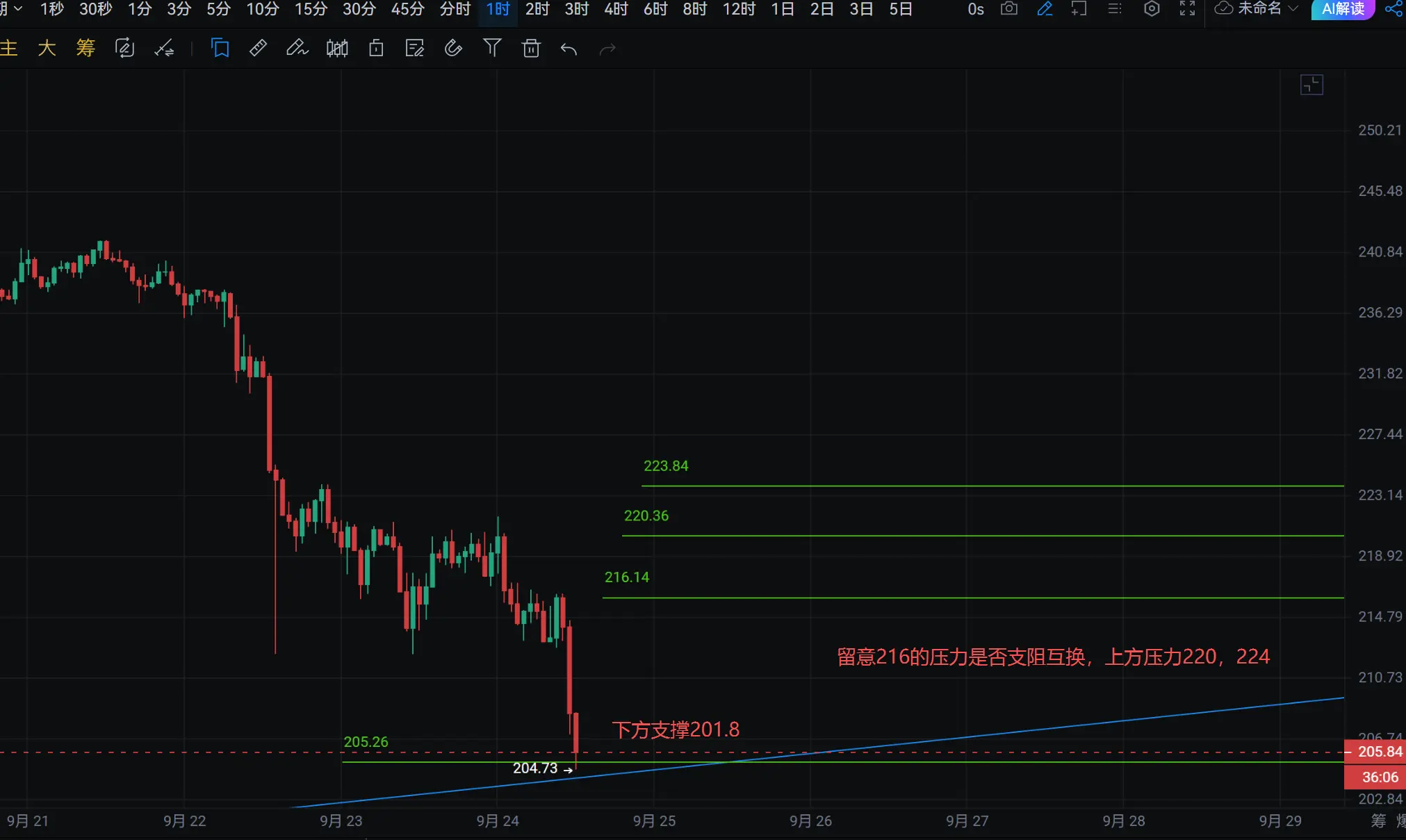
Task: Switch to the 15分 timeframe
Action: (311, 9)
